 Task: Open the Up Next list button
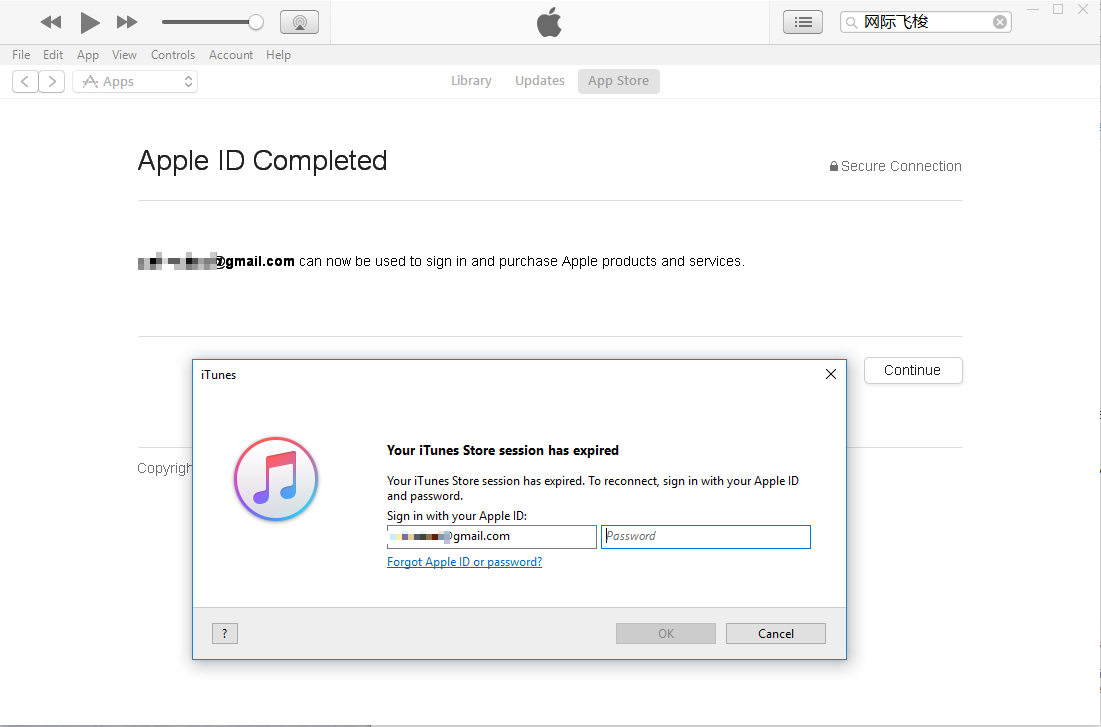tap(803, 22)
